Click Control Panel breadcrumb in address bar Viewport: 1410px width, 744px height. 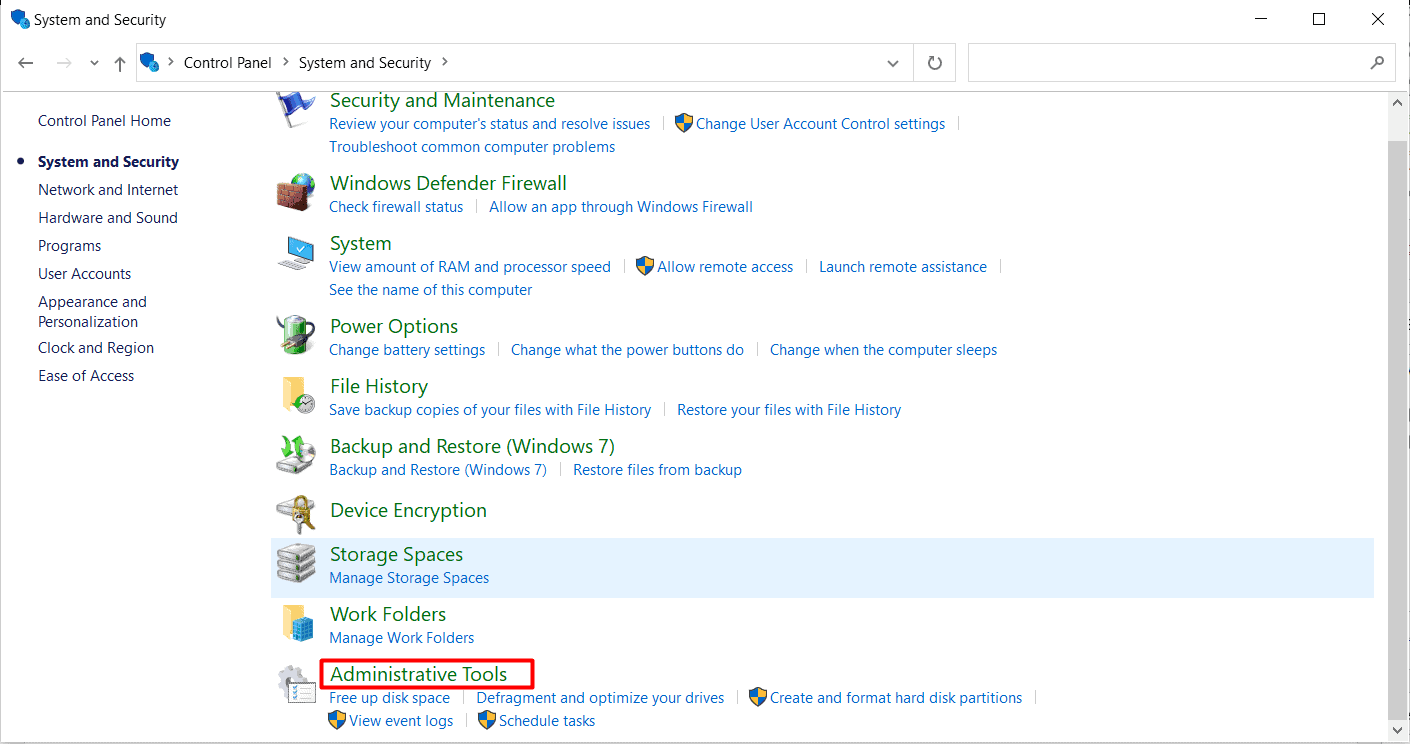[228, 62]
